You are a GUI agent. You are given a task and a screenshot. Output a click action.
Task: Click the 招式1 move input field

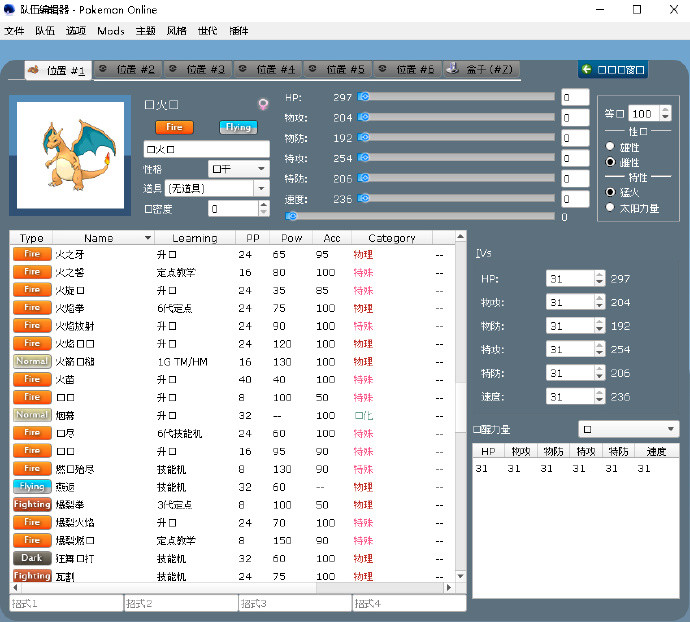[x=66, y=603]
